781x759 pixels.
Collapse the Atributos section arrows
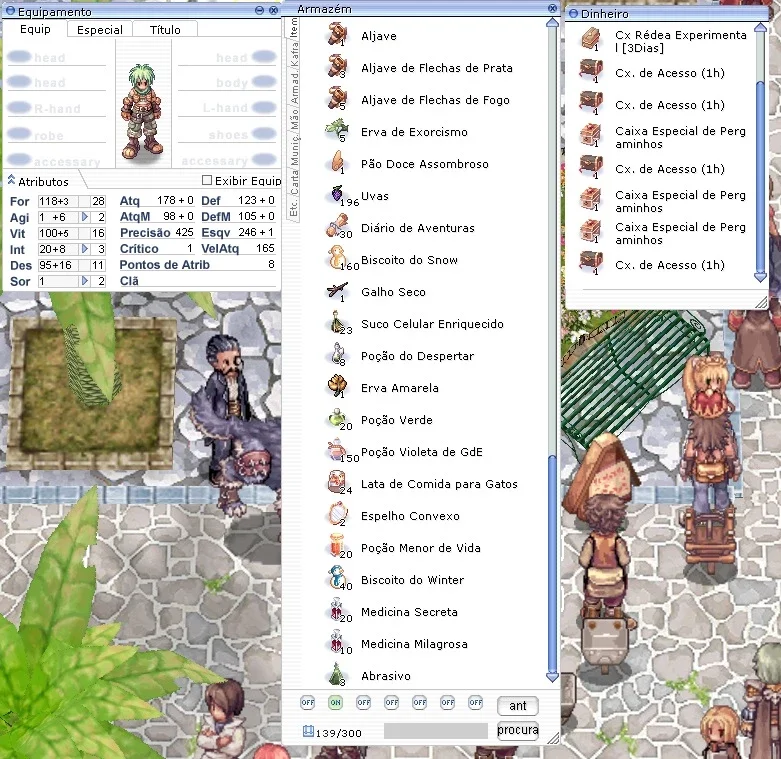[11, 180]
